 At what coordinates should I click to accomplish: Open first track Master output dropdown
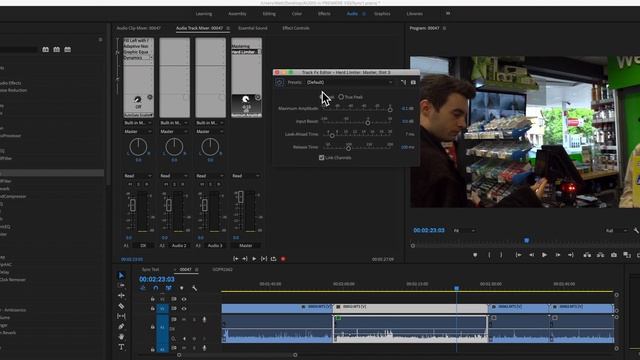click(x=138, y=131)
